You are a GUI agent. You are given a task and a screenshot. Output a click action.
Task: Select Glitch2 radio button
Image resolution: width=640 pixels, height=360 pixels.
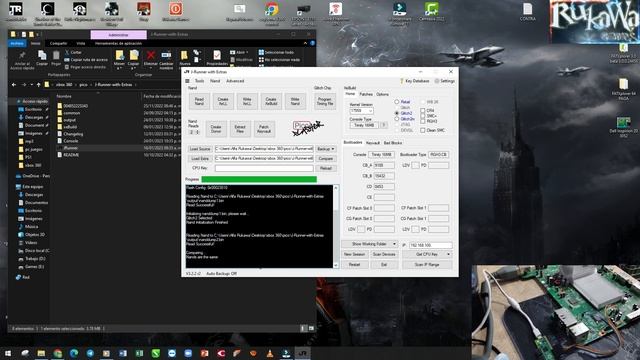coord(397,113)
